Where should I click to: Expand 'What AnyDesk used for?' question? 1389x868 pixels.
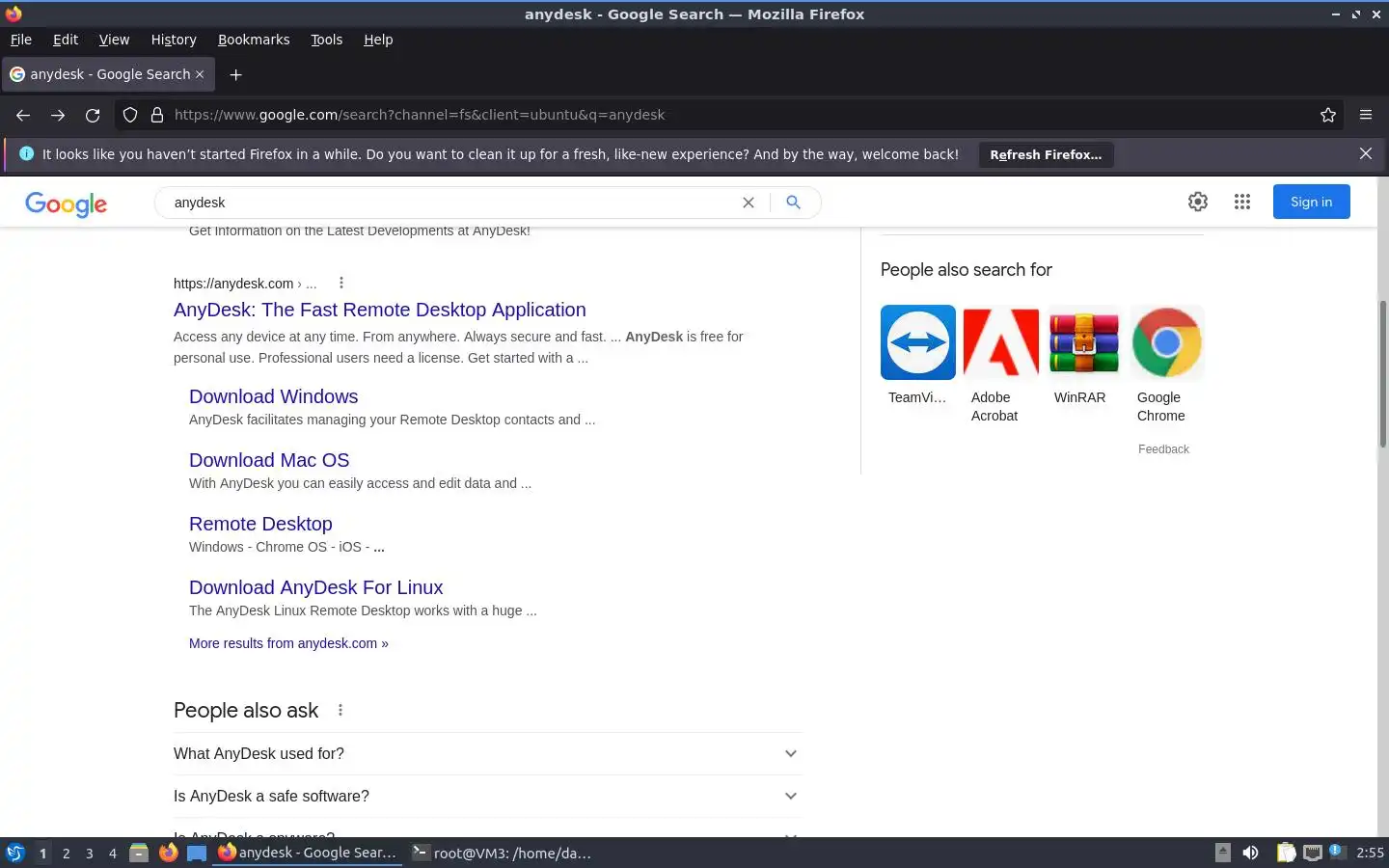click(487, 753)
